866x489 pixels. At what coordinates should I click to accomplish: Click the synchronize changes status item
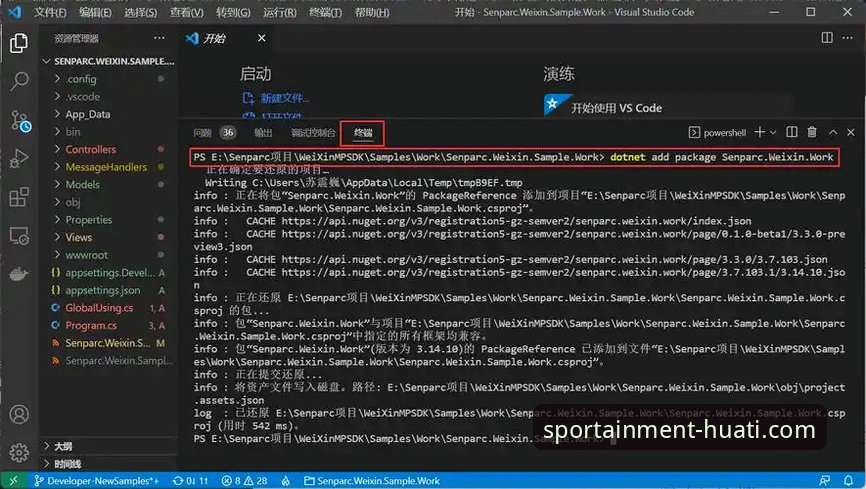point(190,481)
